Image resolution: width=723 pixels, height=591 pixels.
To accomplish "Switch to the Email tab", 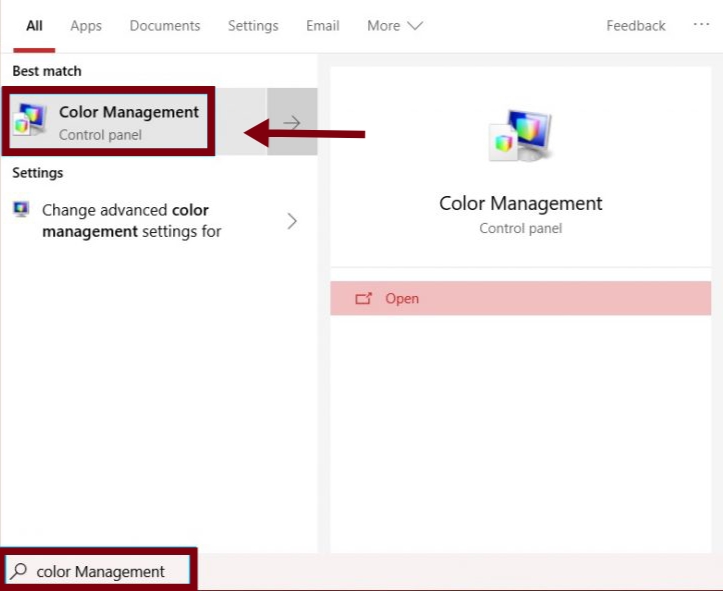I will pos(323,26).
